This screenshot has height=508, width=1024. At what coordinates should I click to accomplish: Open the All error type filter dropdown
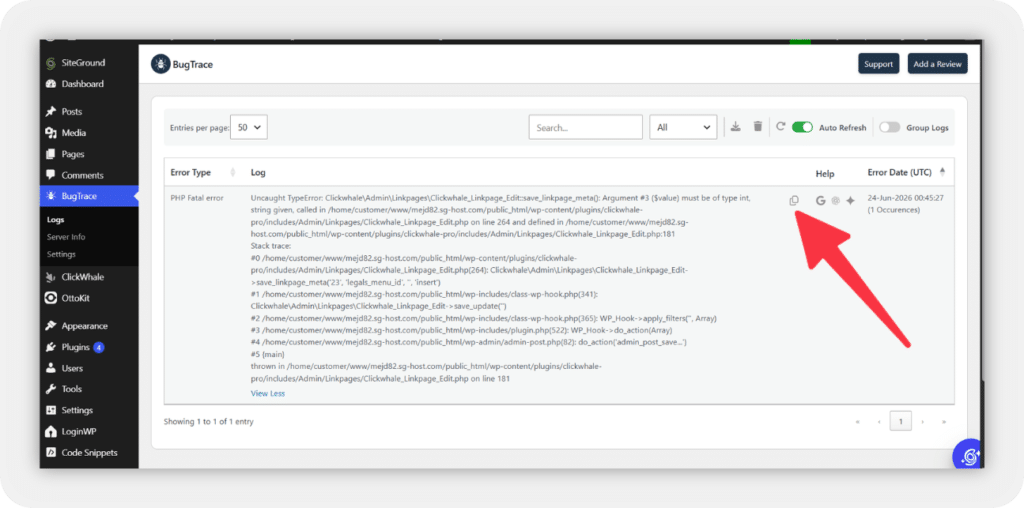tap(683, 127)
